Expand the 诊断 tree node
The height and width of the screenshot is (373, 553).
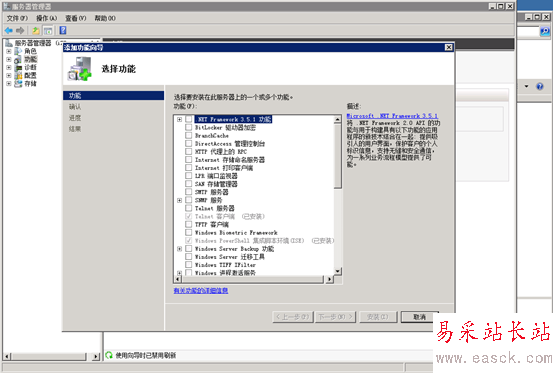point(9,67)
